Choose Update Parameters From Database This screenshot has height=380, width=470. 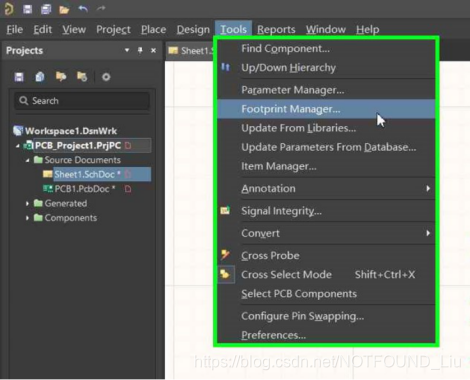(326, 147)
